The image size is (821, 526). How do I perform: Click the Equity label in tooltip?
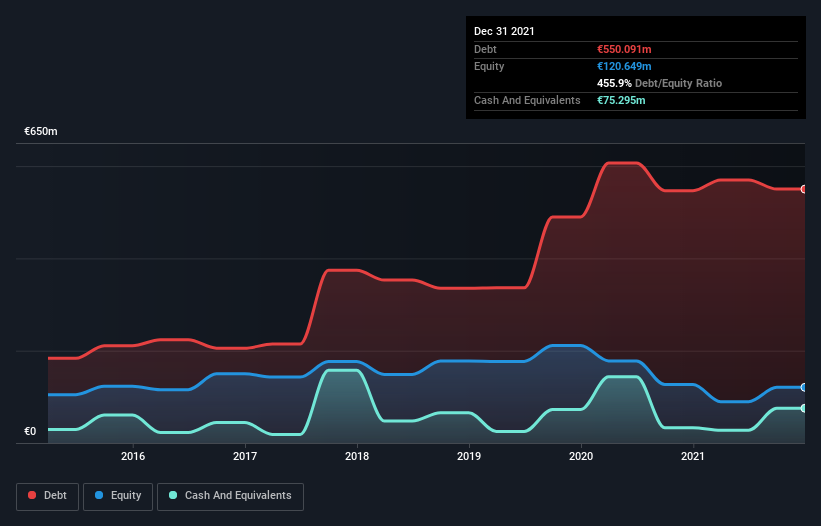(x=489, y=66)
